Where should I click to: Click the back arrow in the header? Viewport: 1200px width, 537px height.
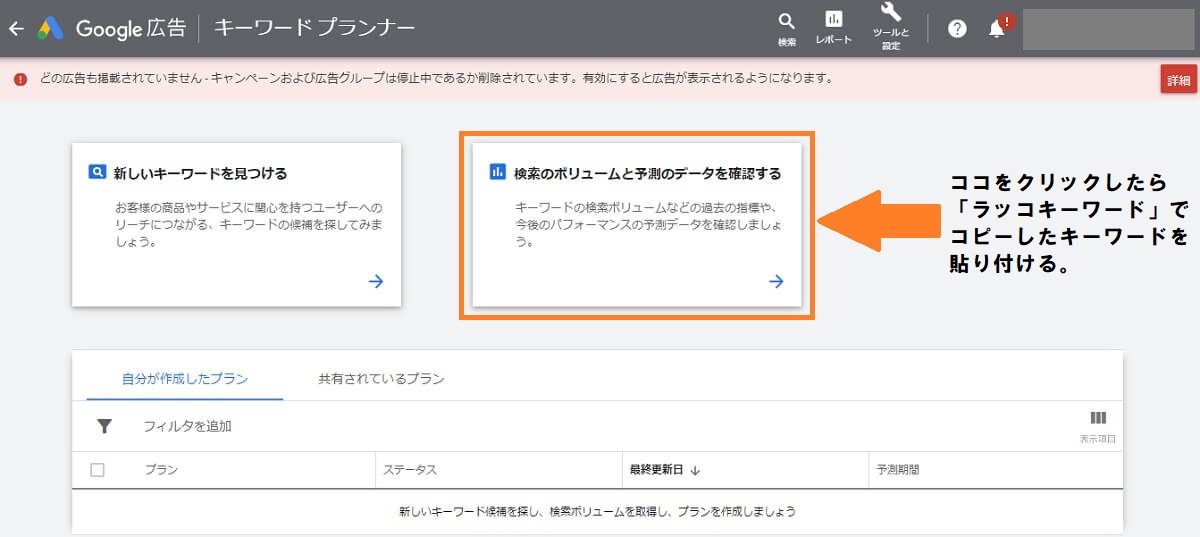15,28
